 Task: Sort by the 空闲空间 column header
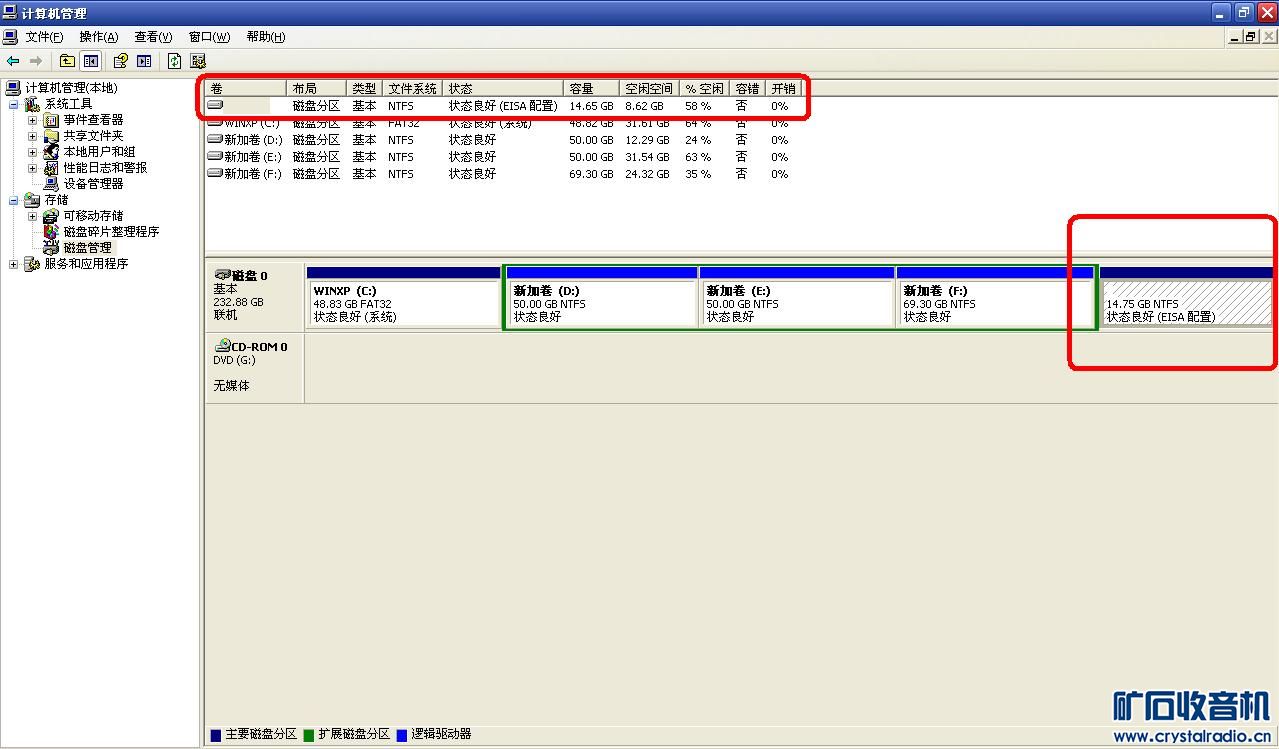(x=650, y=89)
